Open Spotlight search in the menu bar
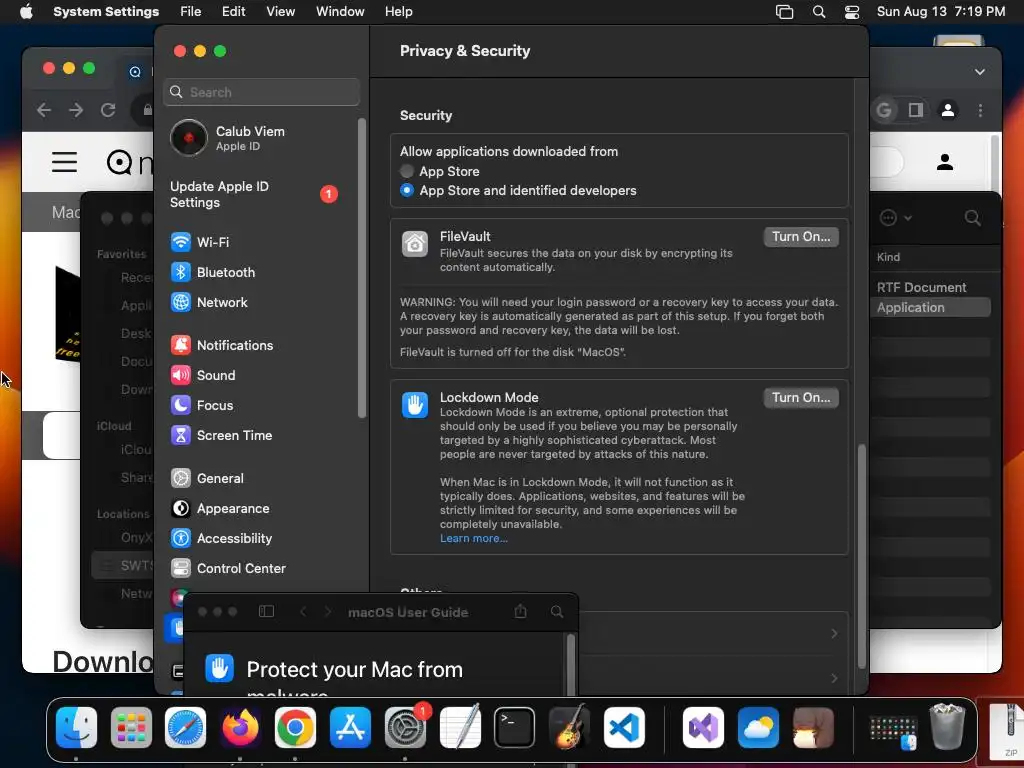1024x768 pixels. coord(819,12)
